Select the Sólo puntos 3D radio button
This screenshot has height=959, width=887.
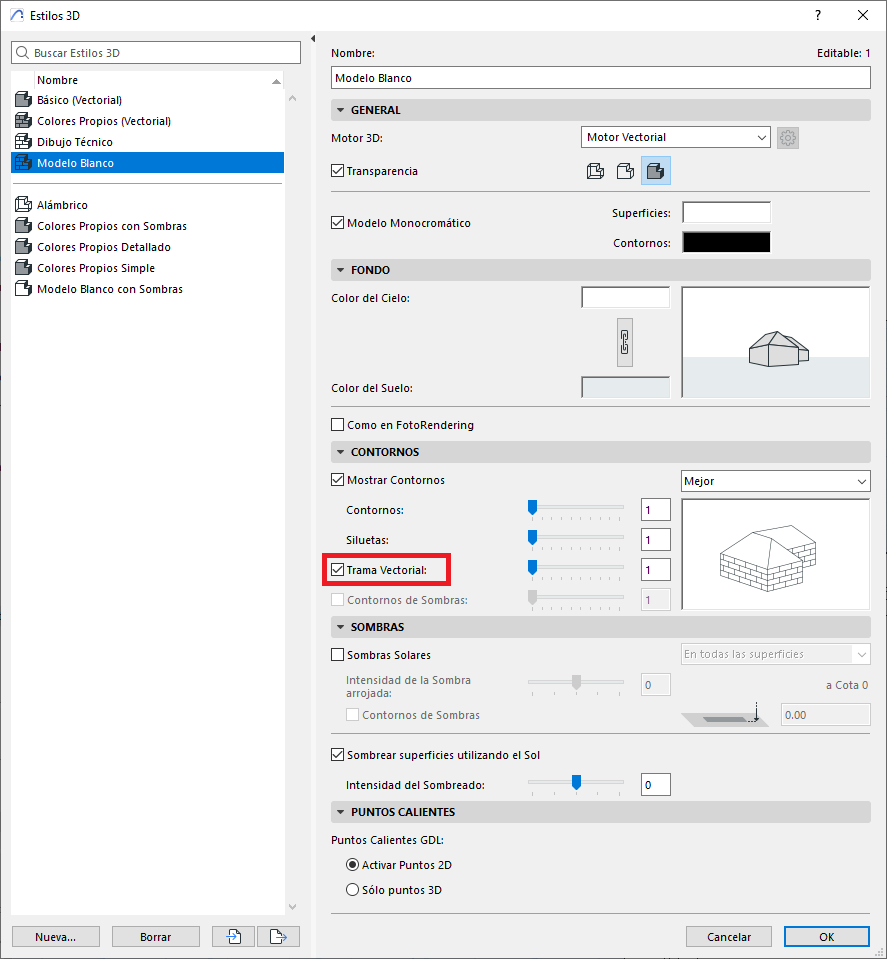(x=352, y=890)
